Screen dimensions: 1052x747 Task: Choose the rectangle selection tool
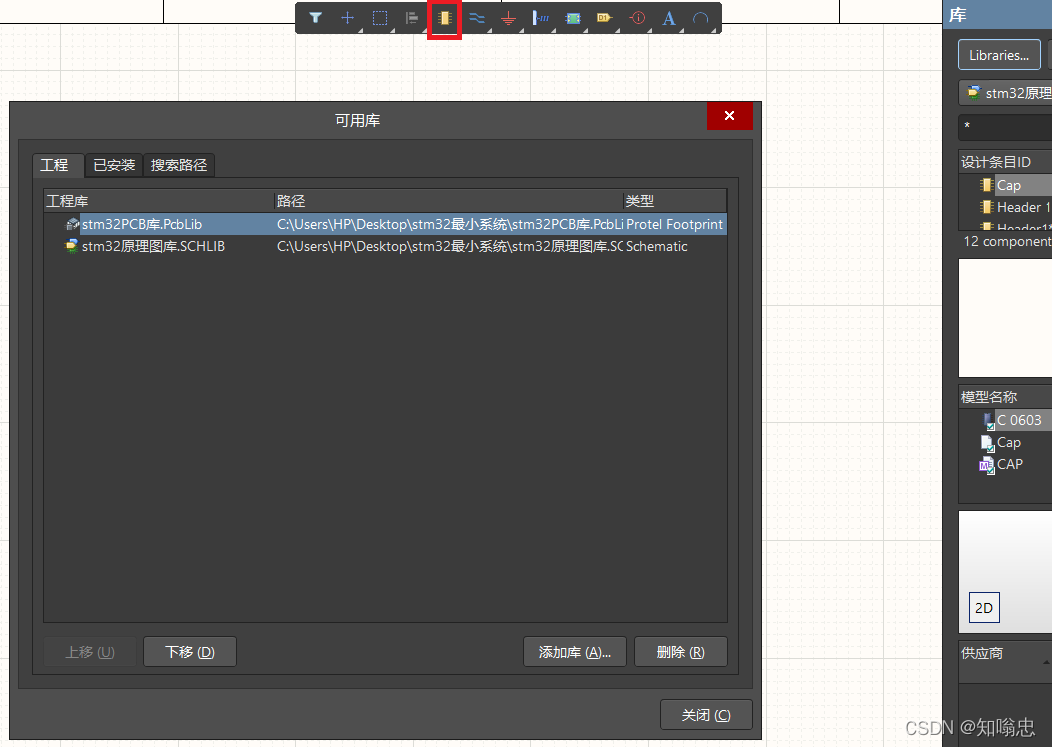click(x=380, y=18)
